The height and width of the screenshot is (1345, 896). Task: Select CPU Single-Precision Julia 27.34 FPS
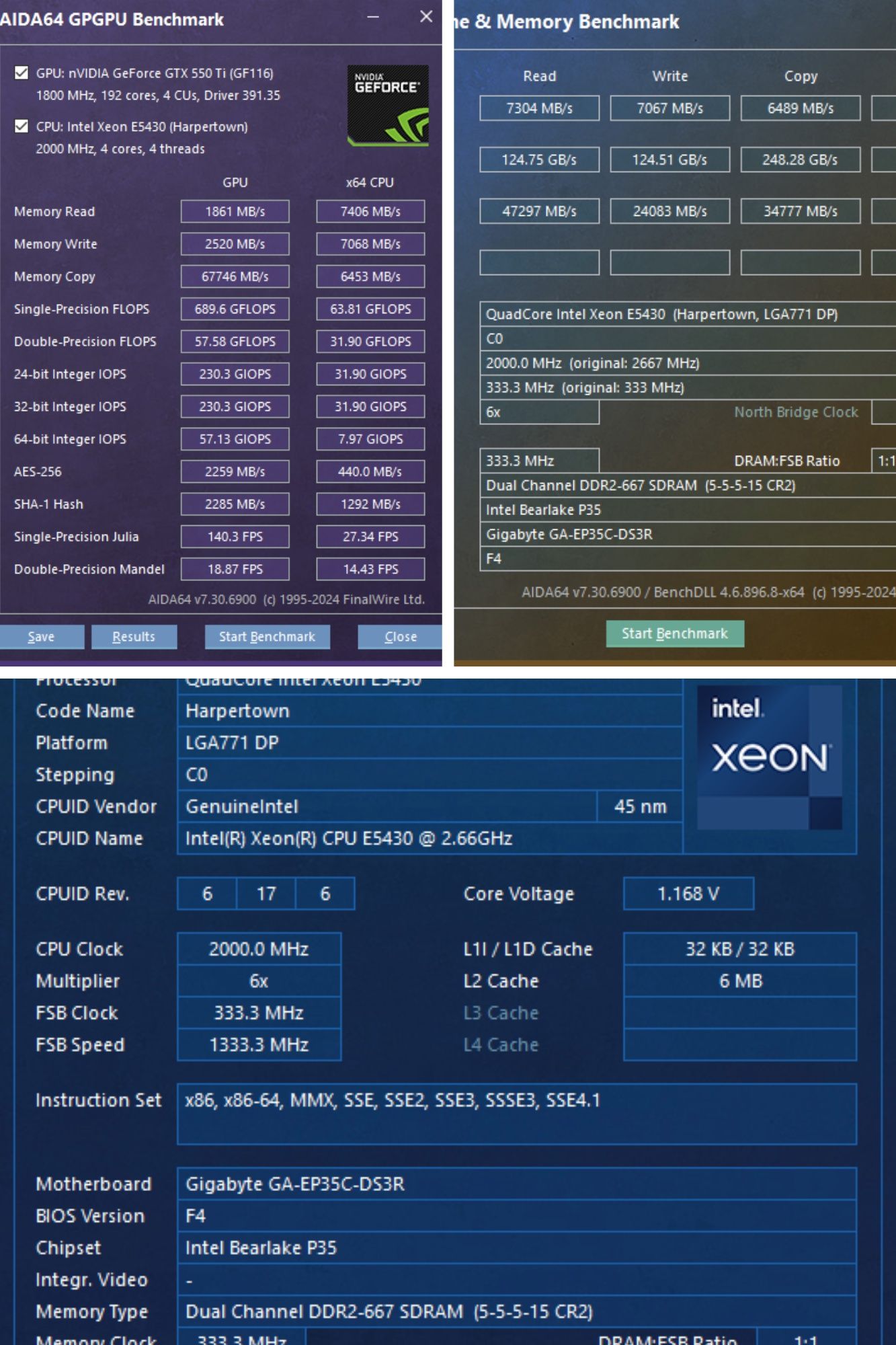point(370,536)
